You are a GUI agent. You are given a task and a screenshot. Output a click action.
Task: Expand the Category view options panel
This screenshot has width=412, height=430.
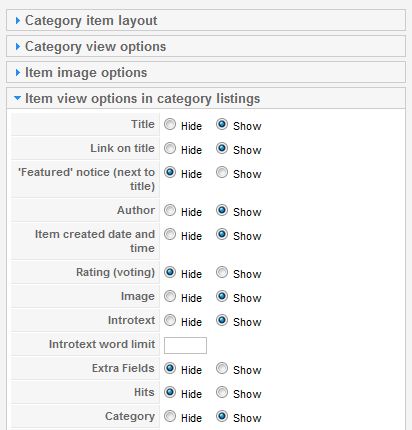(206, 46)
